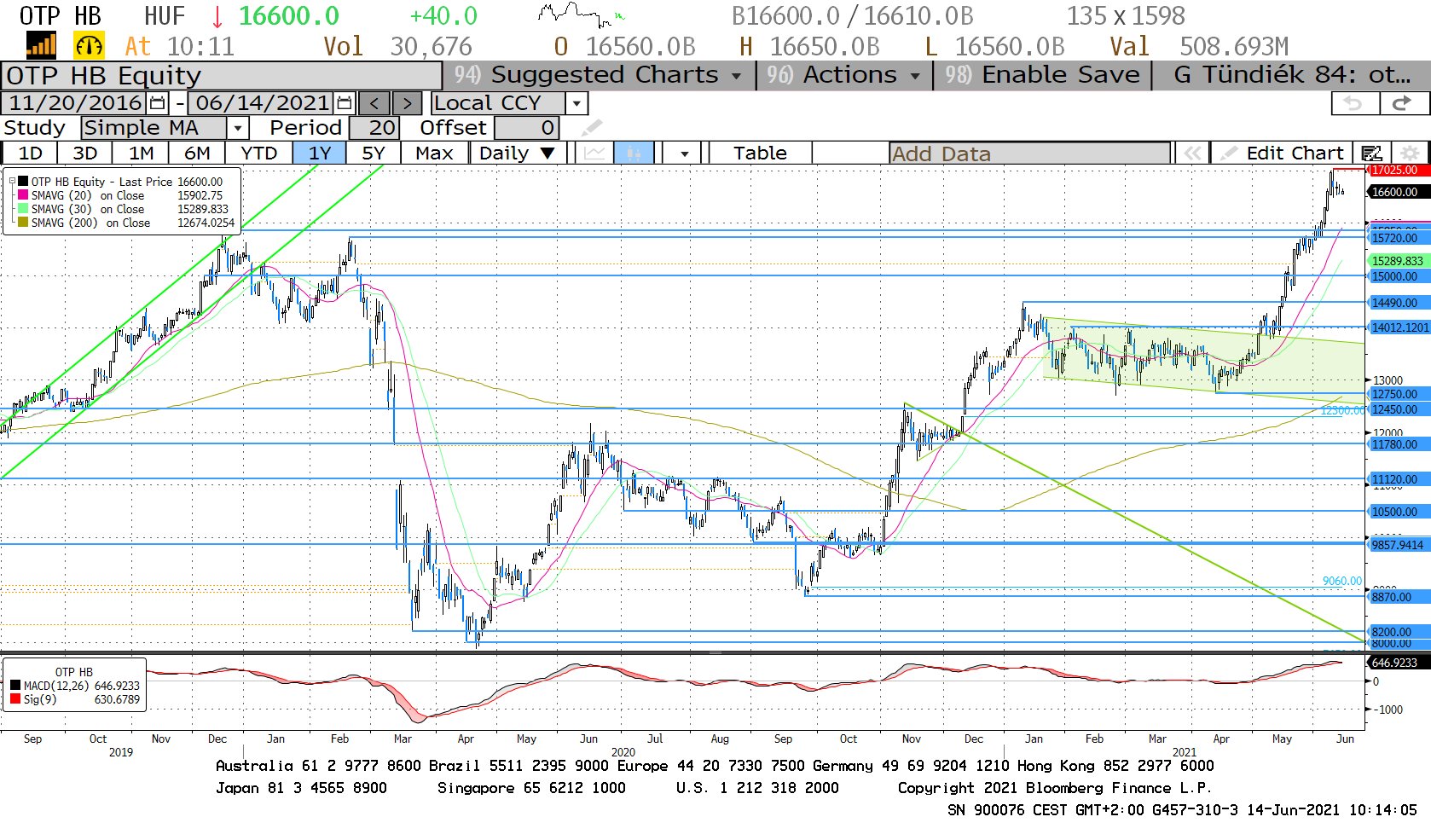The width and height of the screenshot is (1431, 840).
Task: Open the Daily periodicity dropdown
Action: pyautogui.click(x=517, y=154)
